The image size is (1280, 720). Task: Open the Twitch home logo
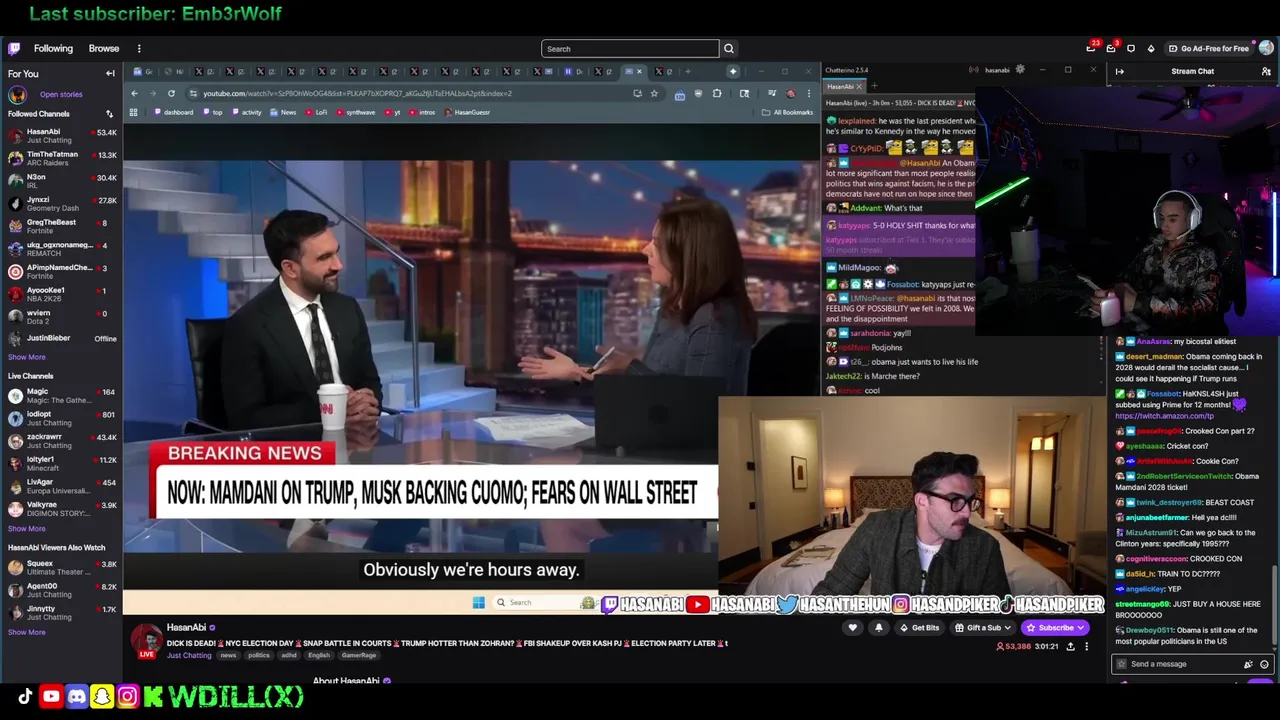14,48
